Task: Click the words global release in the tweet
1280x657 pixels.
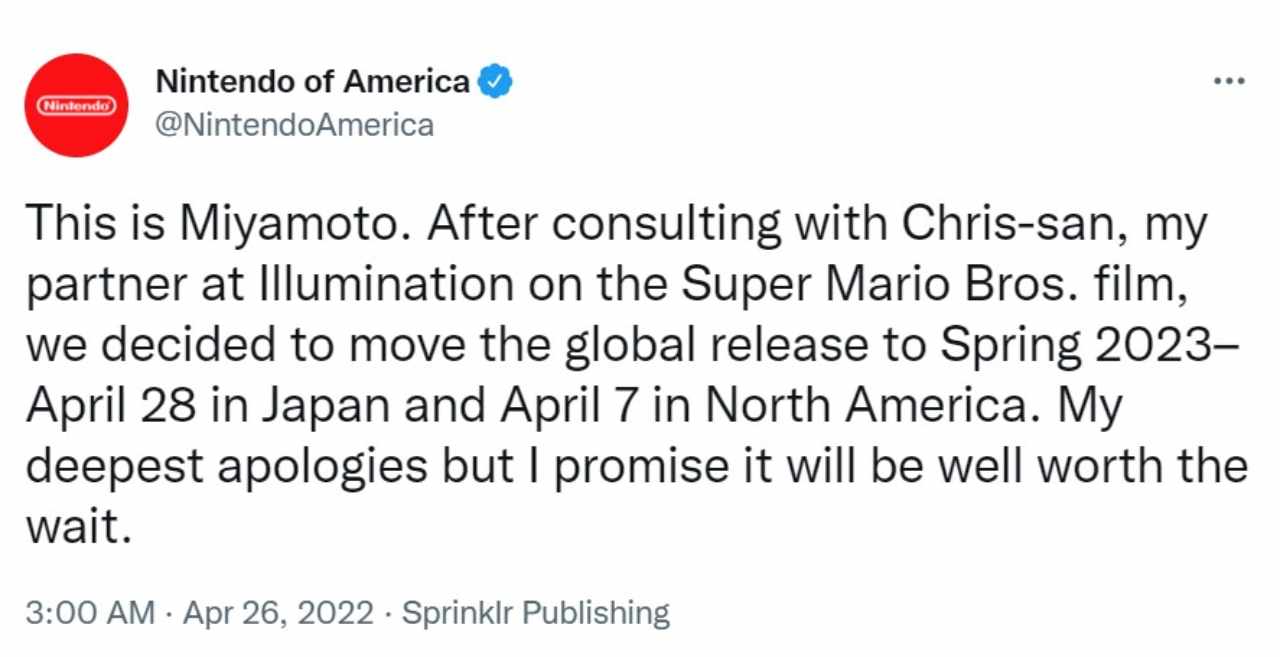Action: (x=703, y=345)
